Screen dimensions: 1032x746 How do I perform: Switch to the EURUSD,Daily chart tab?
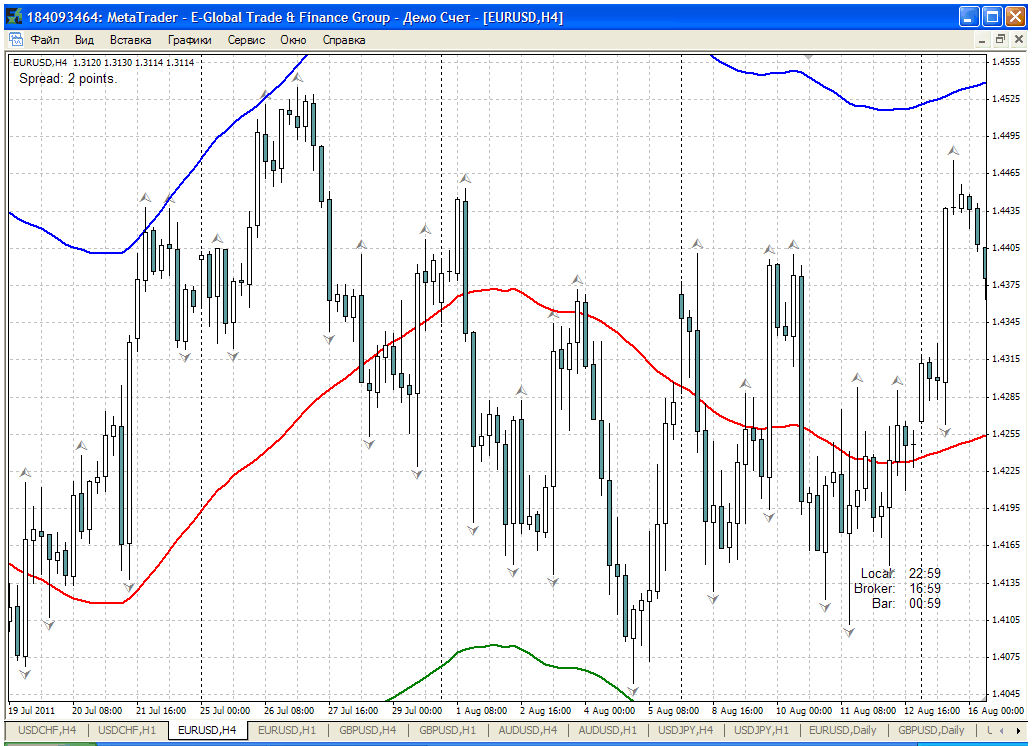(x=842, y=730)
